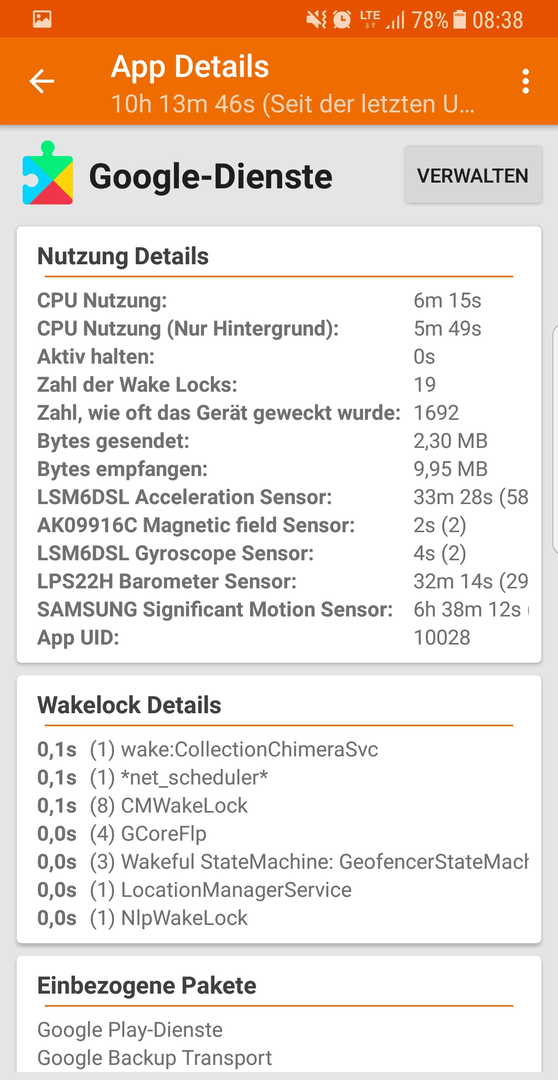This screenshot has width=558, height=1080.
Task: Open Google Play-Dienste package entry
Action: (130, 1030)
